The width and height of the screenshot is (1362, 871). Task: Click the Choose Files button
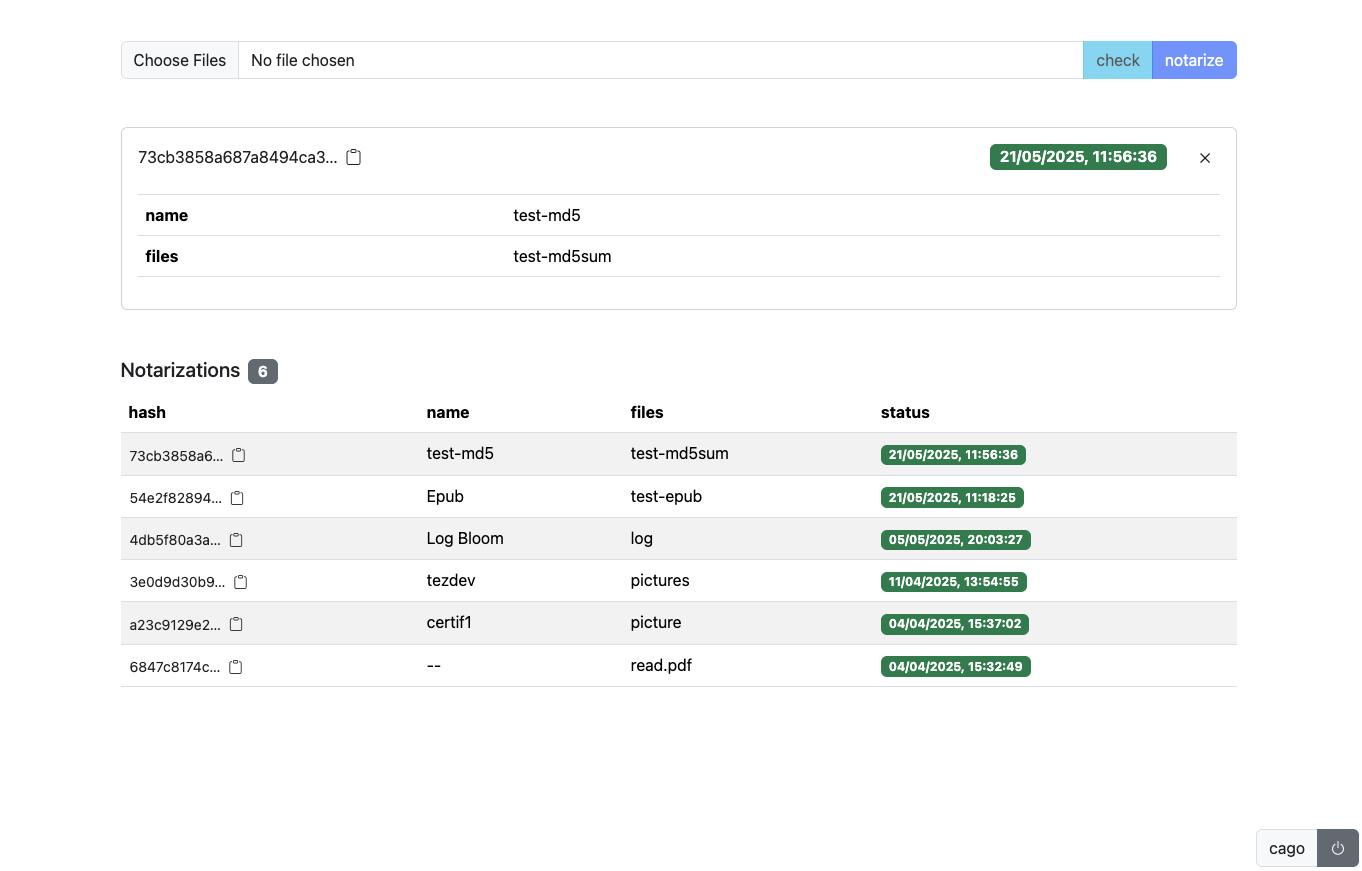coord(180,60)
